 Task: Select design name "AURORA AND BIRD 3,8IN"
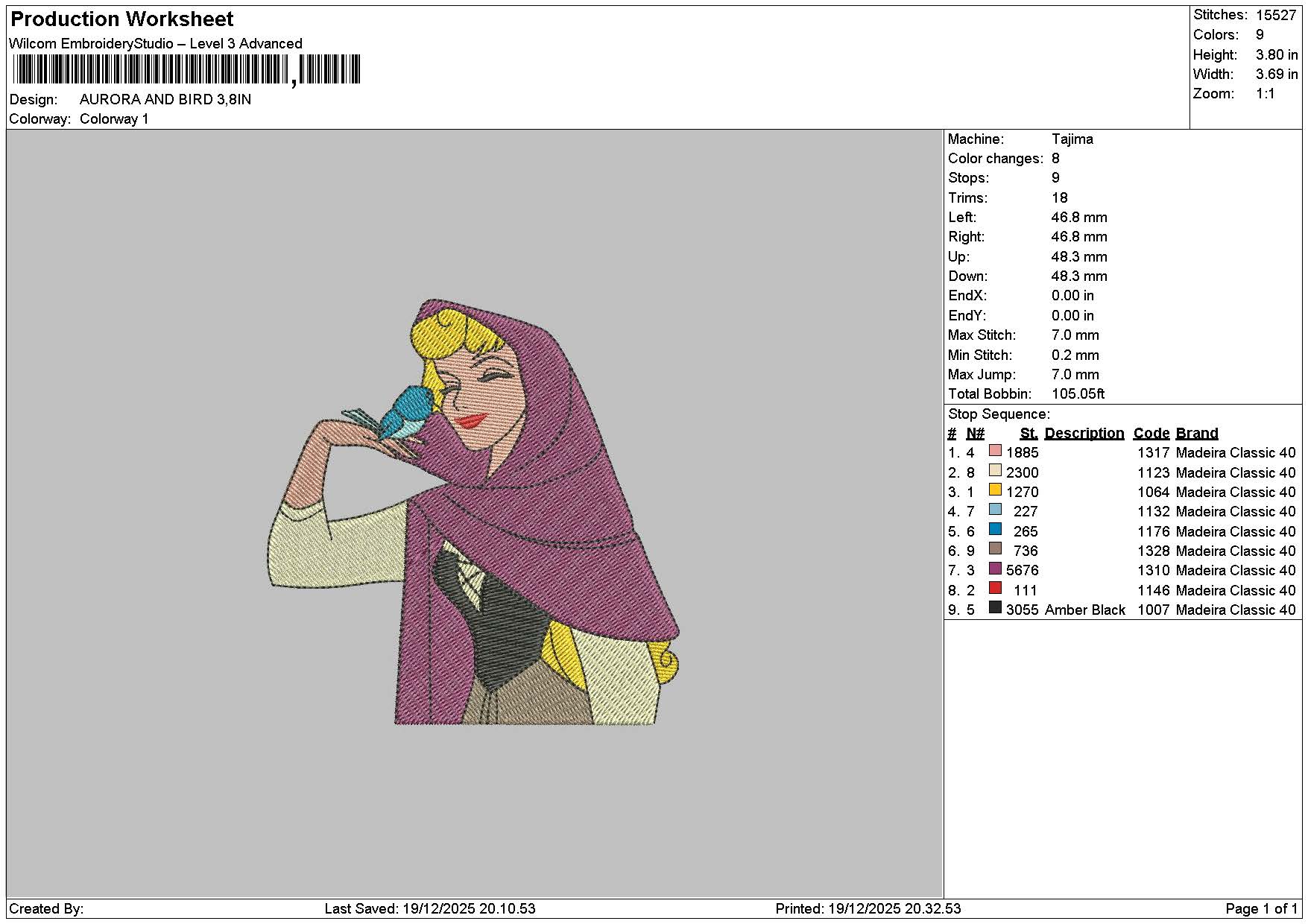pyautogui.click(x=165, y=100)
